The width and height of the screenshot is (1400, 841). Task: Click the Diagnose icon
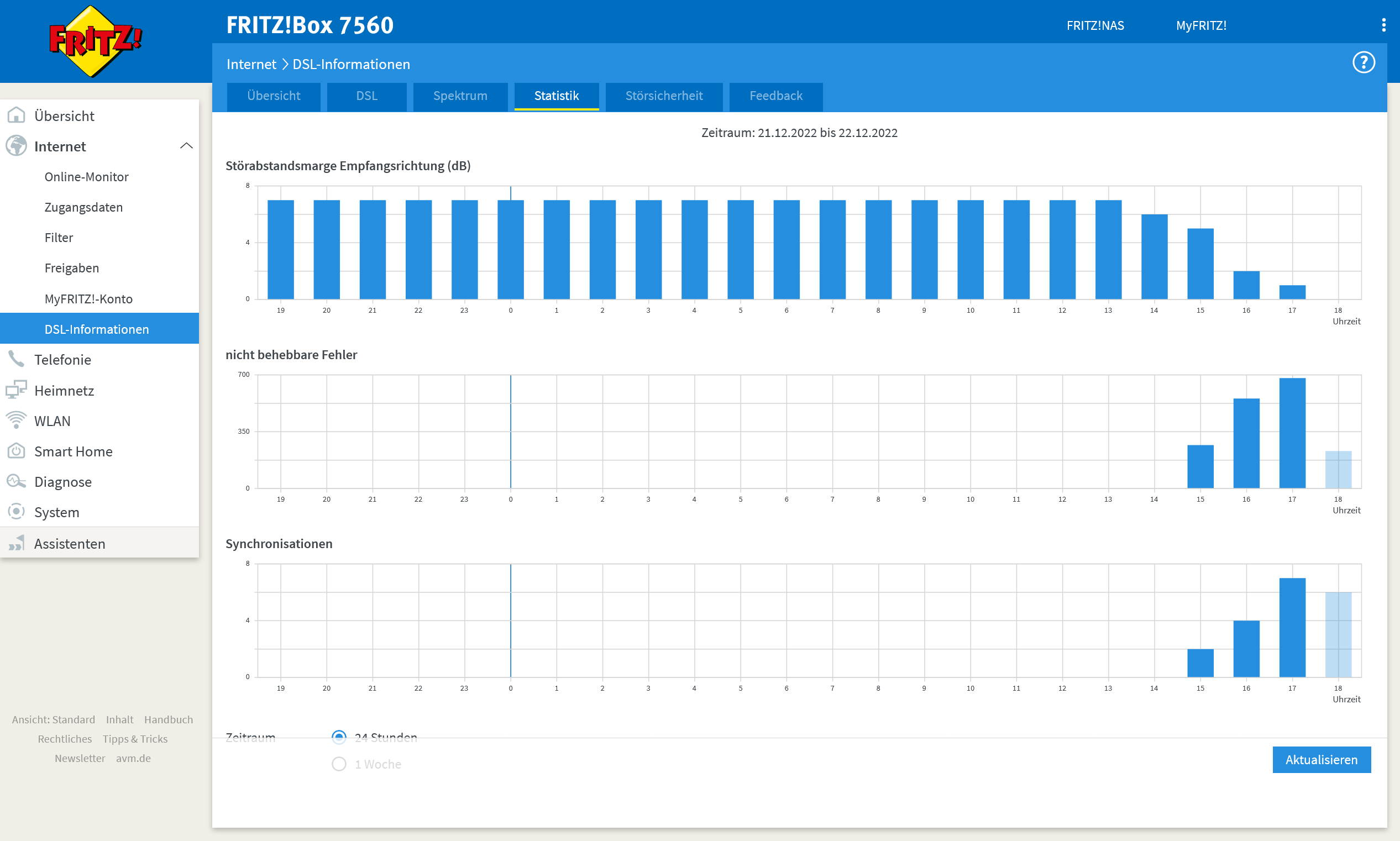[16, 482]
